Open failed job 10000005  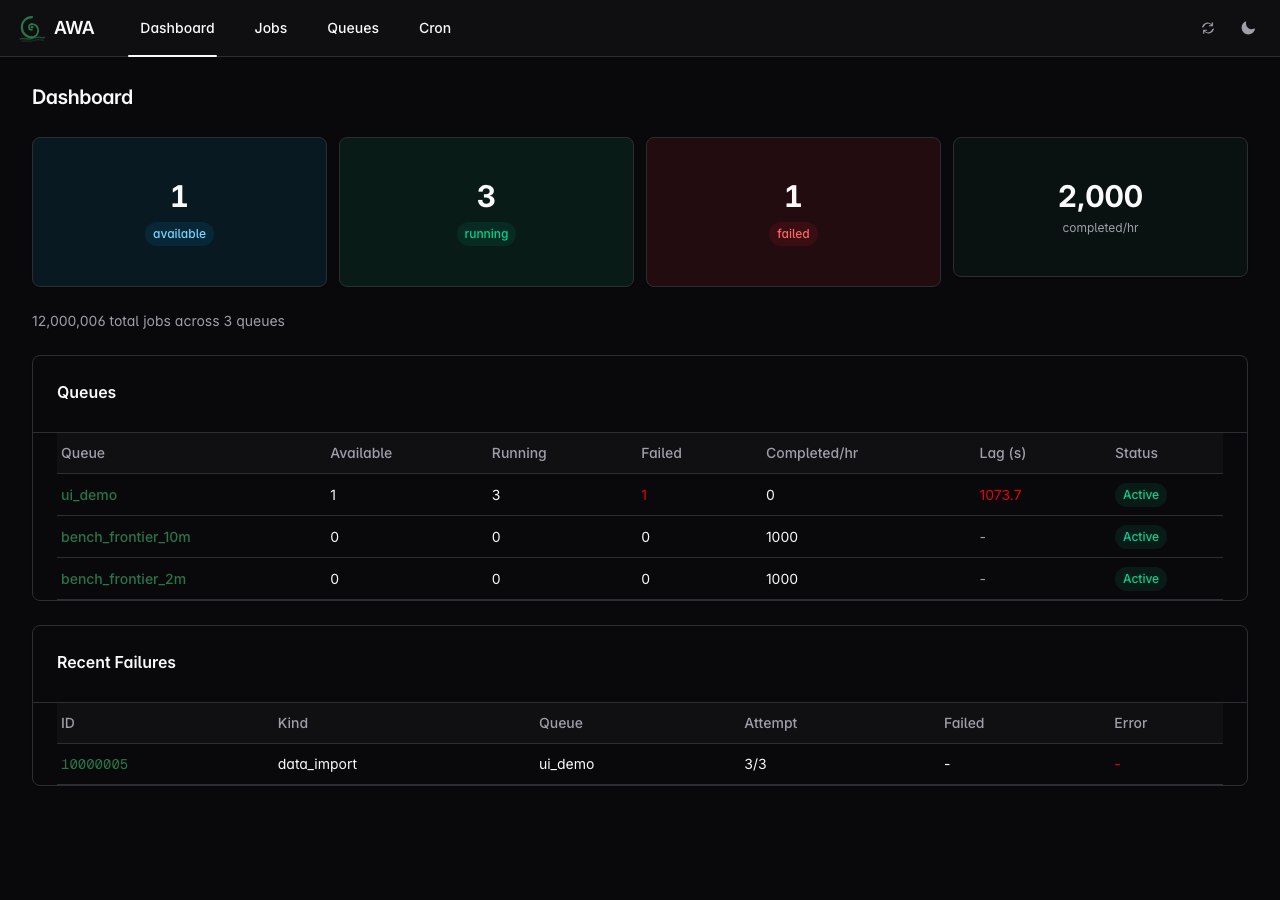click(94, 764)
